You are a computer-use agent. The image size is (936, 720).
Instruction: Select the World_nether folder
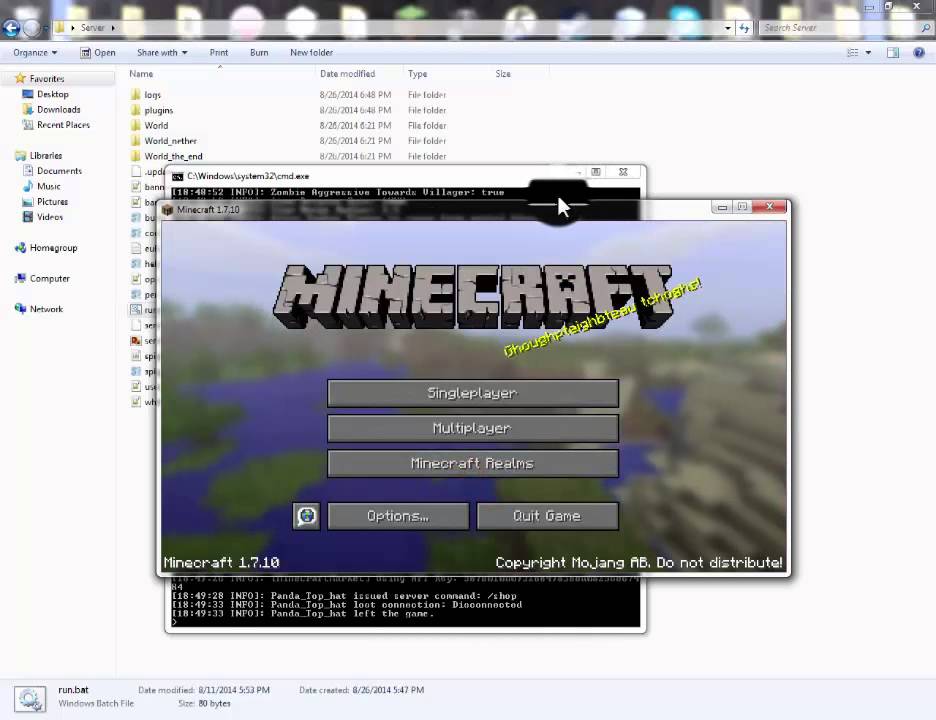pyautogui.click(x=170, y=141)
